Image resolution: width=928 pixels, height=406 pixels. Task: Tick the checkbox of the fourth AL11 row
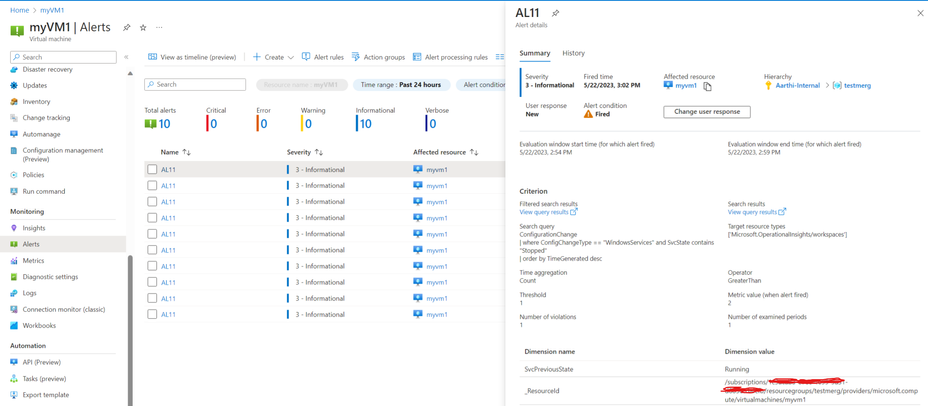(x=152, y=218)
